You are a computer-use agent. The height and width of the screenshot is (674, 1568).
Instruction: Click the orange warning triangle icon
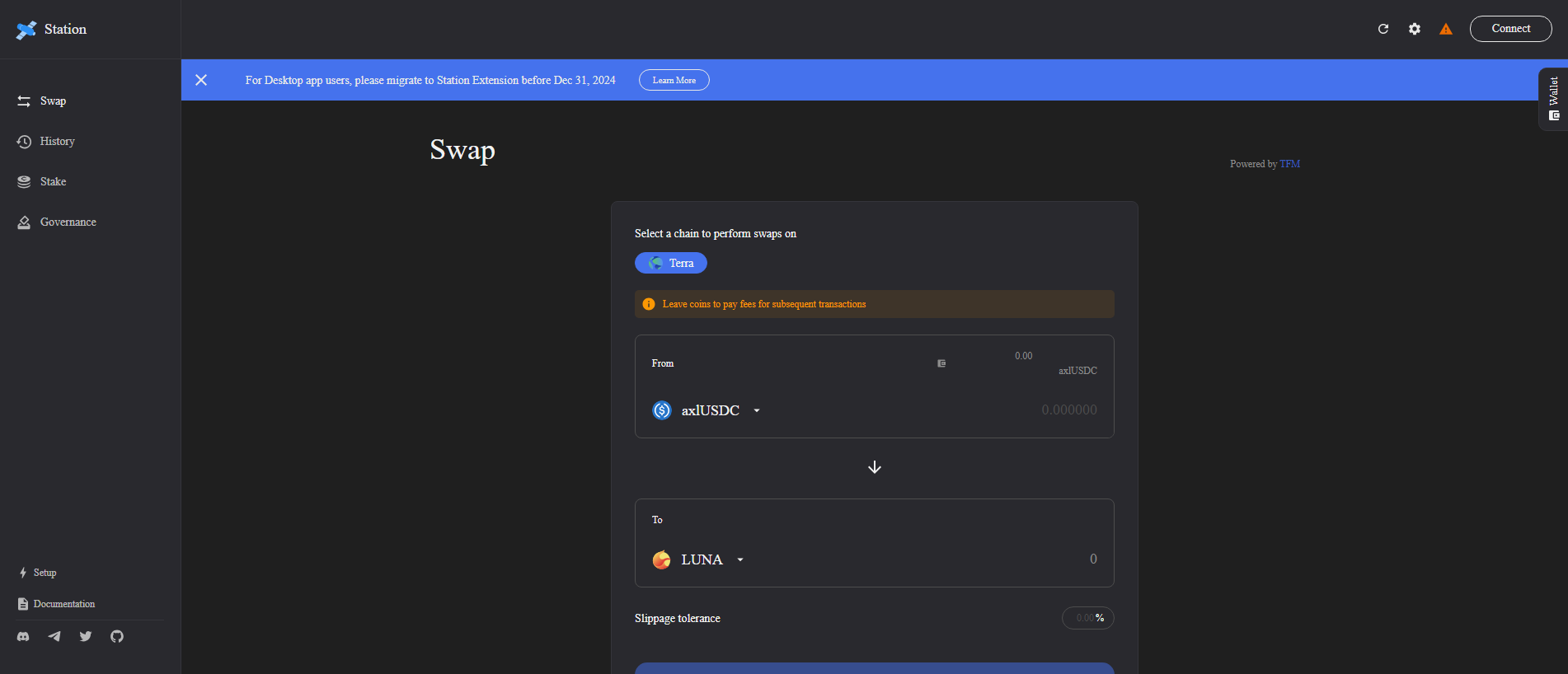click(1446, 29)
